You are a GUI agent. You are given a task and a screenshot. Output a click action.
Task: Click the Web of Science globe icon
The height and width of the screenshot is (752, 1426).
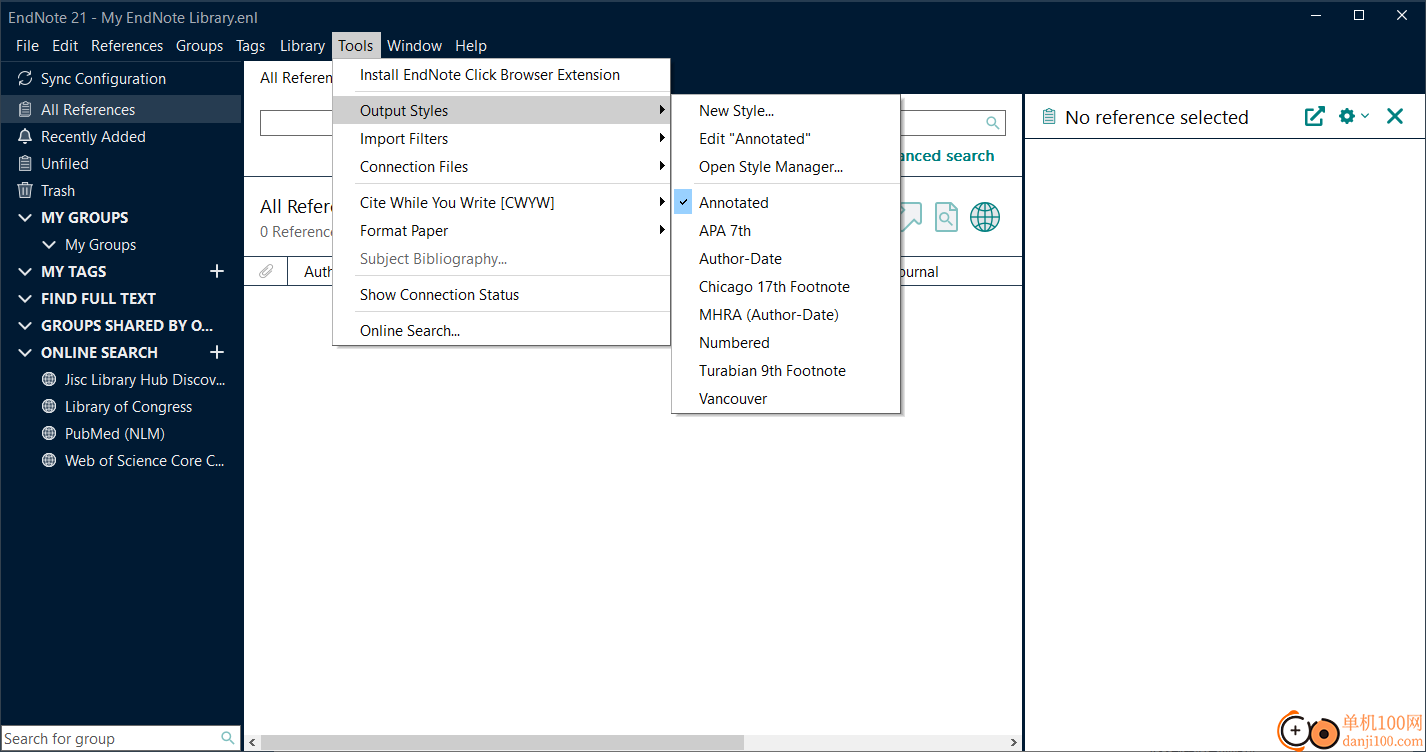click(49, 461)
